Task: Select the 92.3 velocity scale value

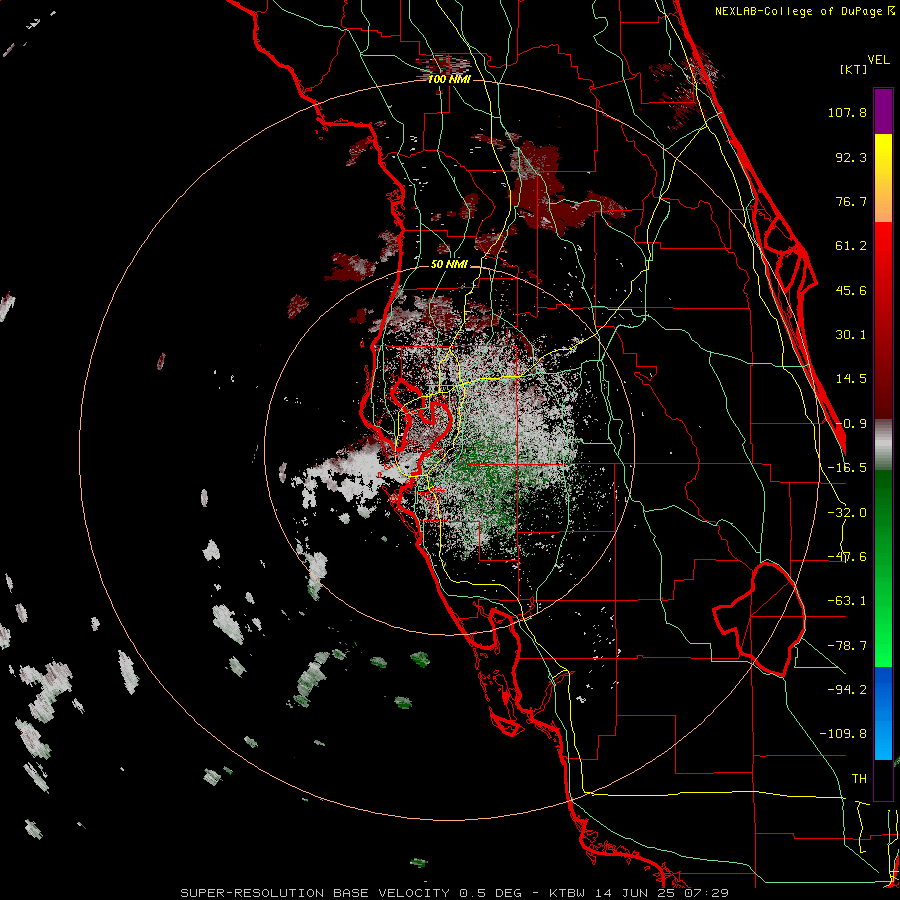Action: pos(851,157)
